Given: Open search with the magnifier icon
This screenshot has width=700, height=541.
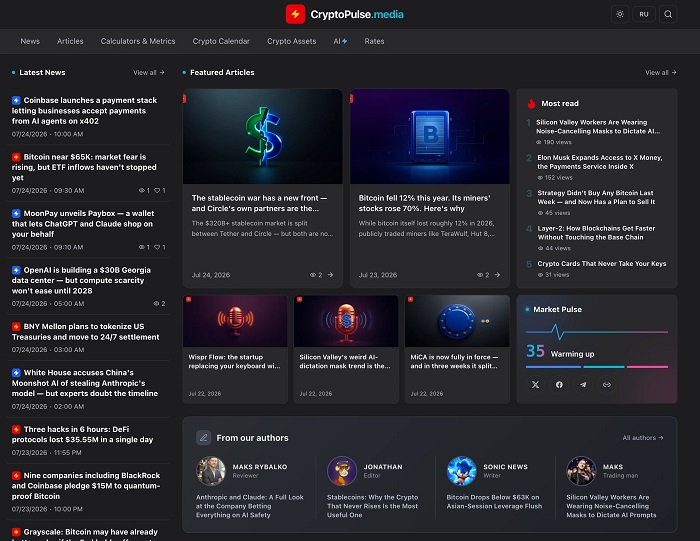Looking at the screenshot, I should pyautogui.click(x=668, y=14).
